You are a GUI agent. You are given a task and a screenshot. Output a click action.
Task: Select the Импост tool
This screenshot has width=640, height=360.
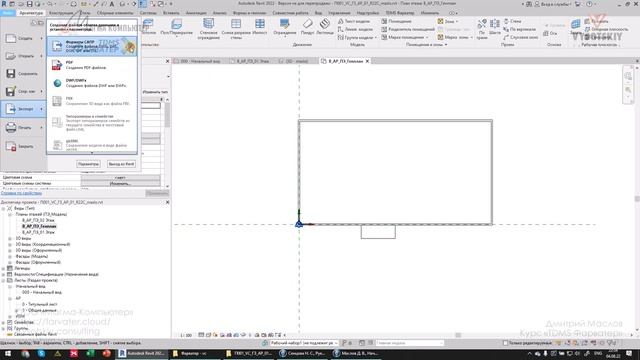point(260,27)
